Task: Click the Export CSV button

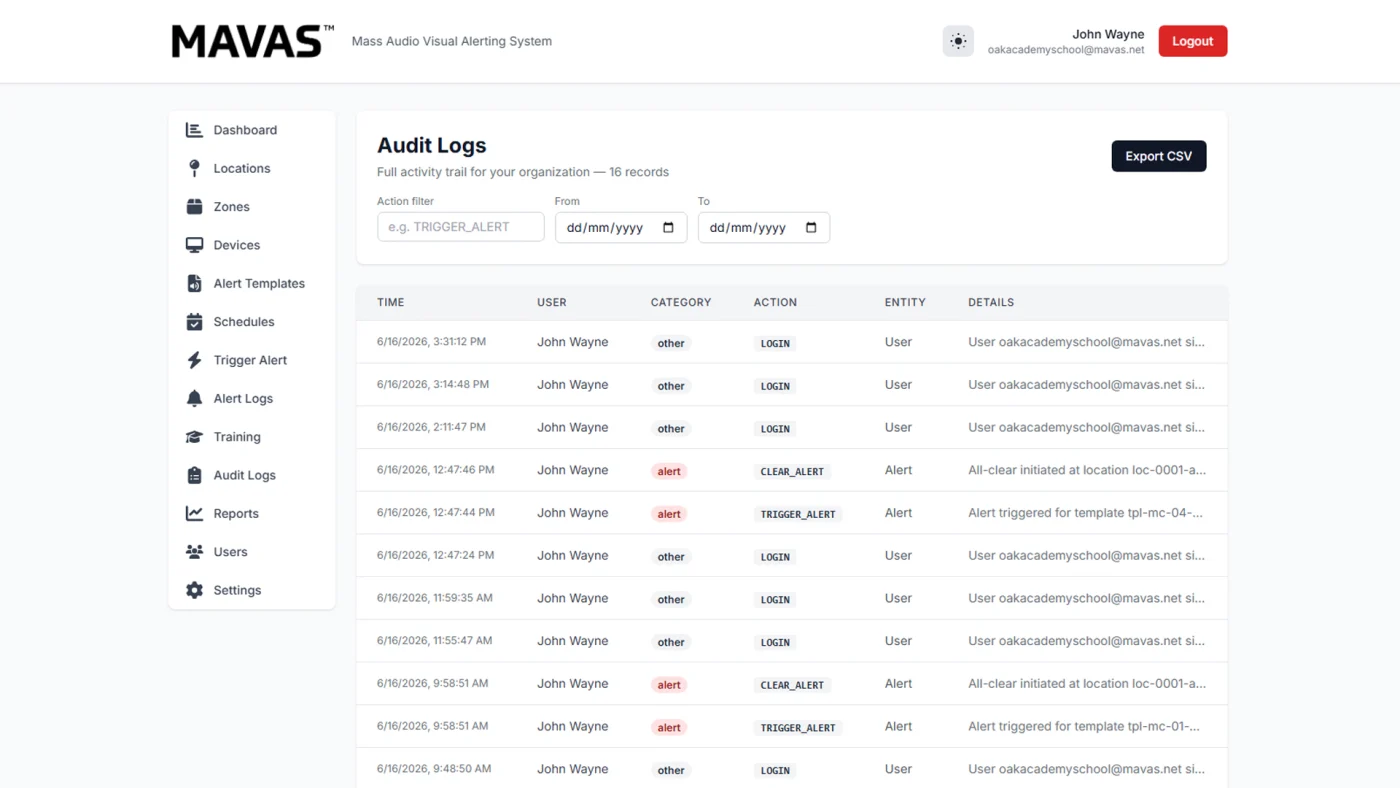Action: click(x=1158, y=156)
